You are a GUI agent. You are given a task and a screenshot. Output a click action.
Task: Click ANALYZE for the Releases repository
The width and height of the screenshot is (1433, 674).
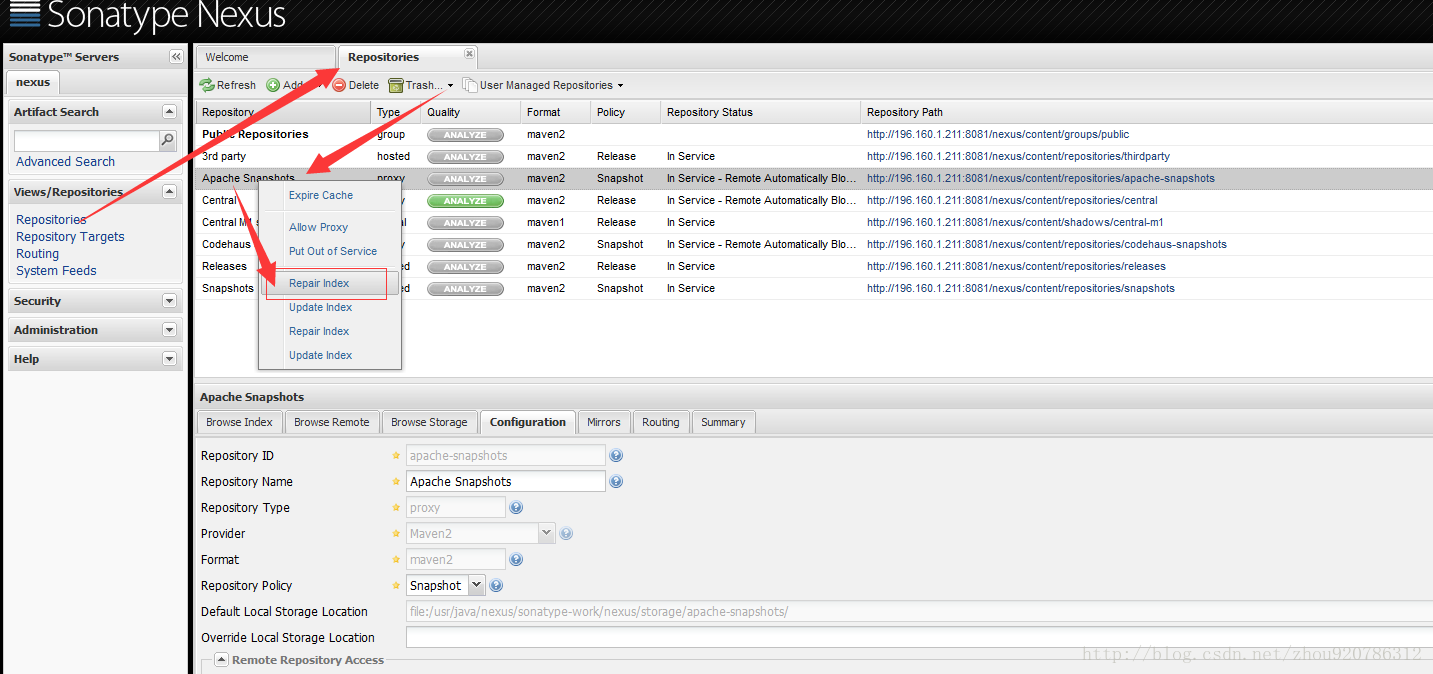click(465, 267)
